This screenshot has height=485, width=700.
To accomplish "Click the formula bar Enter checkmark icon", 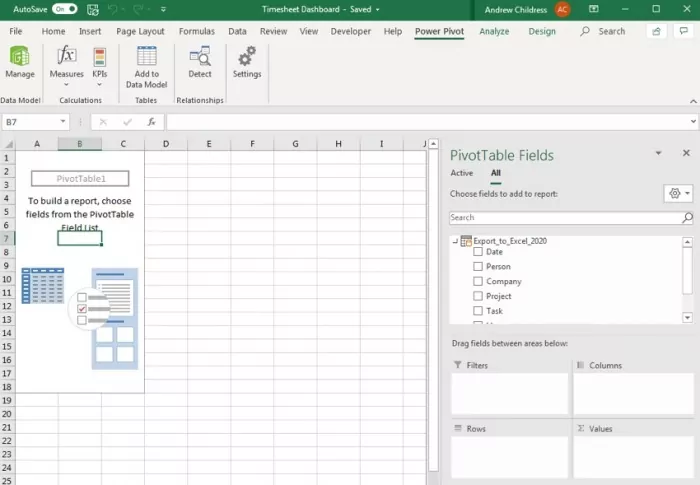I will 128,122.
